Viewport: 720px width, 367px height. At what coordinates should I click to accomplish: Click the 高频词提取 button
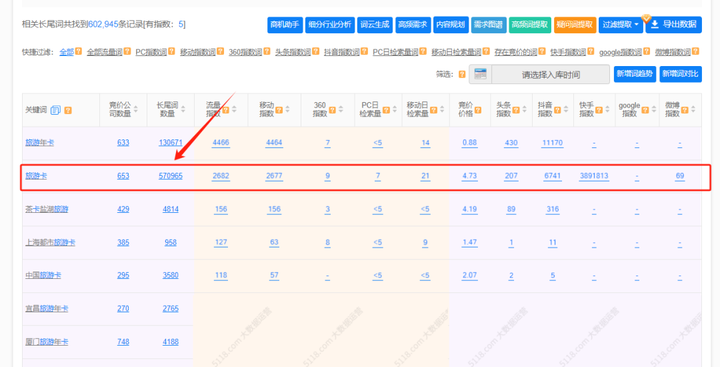pos(529,25)
